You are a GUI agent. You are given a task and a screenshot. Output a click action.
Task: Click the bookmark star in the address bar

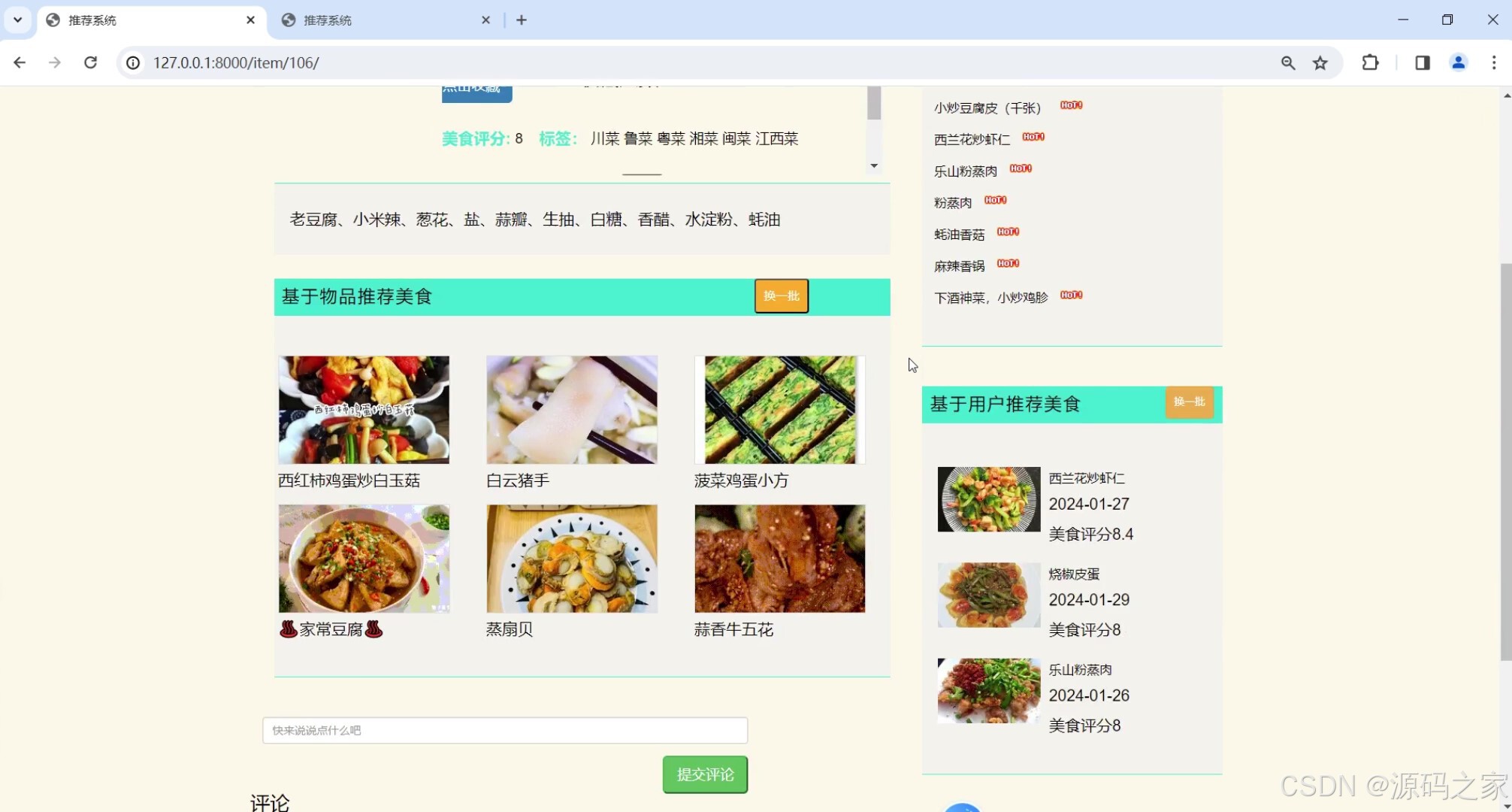click(x=1320, y=63)
